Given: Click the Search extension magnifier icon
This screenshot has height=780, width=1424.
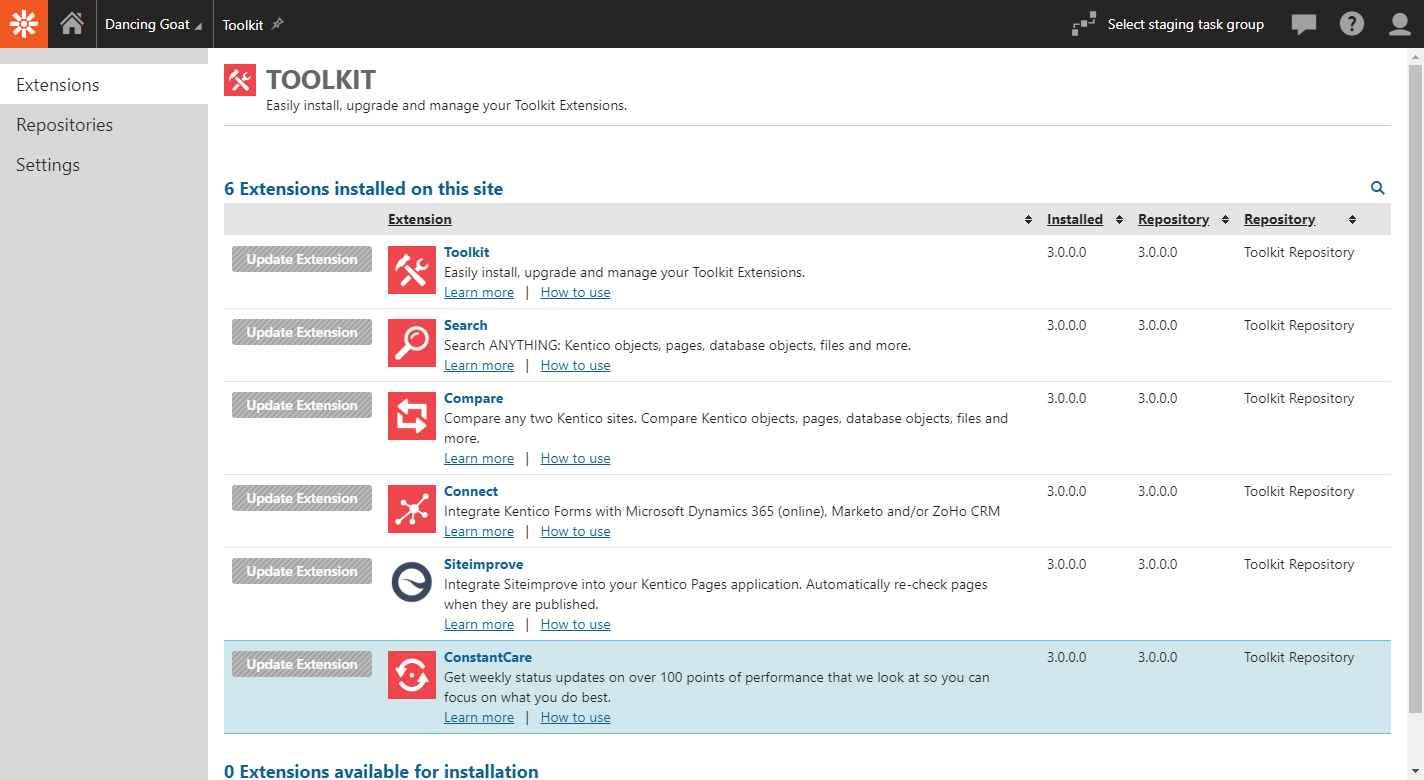Looking at the screenshot, I should (412, 344).
